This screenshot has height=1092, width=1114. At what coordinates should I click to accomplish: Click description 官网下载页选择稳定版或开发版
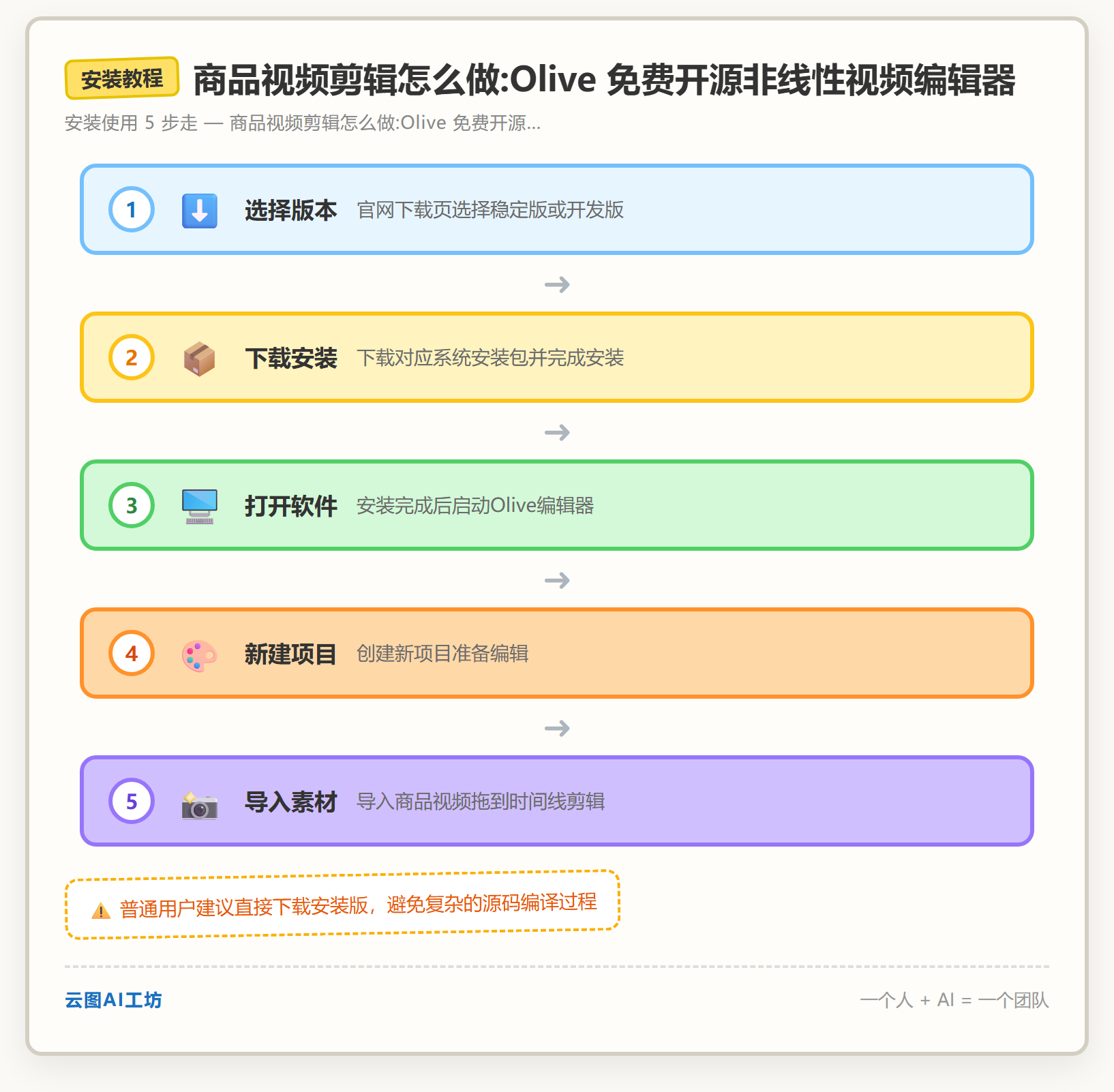point(490,210)
